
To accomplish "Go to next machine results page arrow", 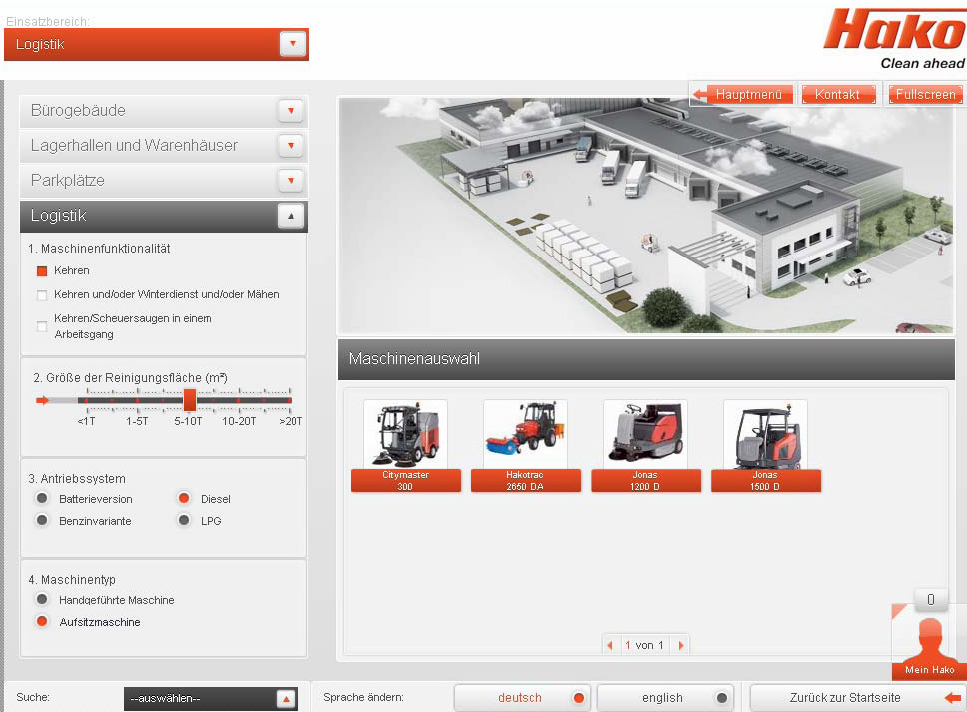I will (x=681, y=645).
